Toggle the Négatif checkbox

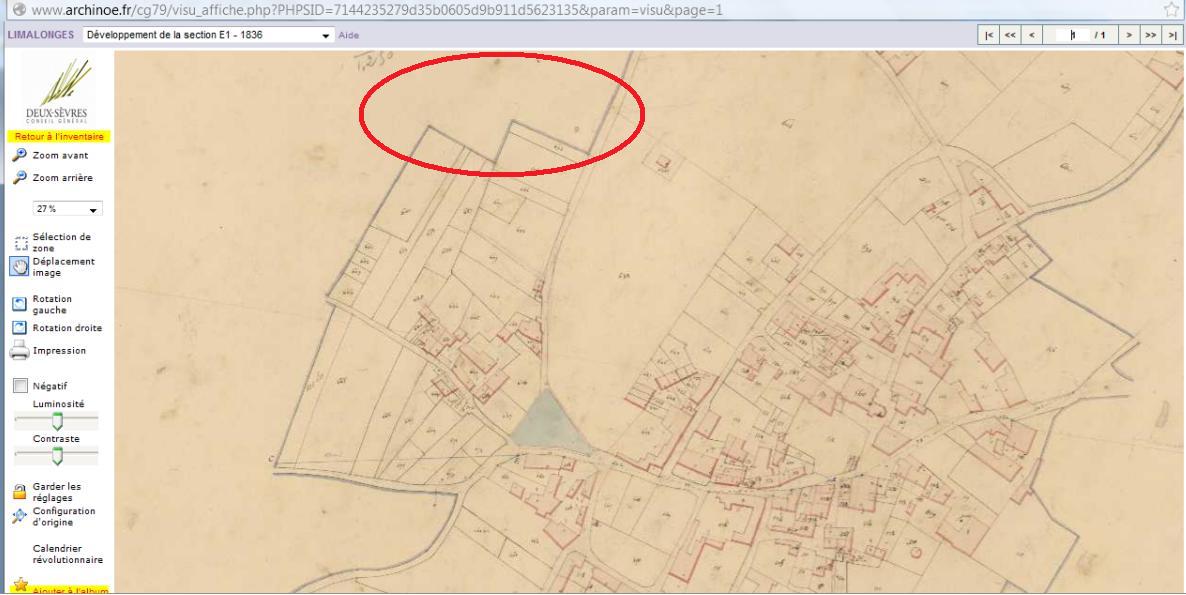click(20, 386)
